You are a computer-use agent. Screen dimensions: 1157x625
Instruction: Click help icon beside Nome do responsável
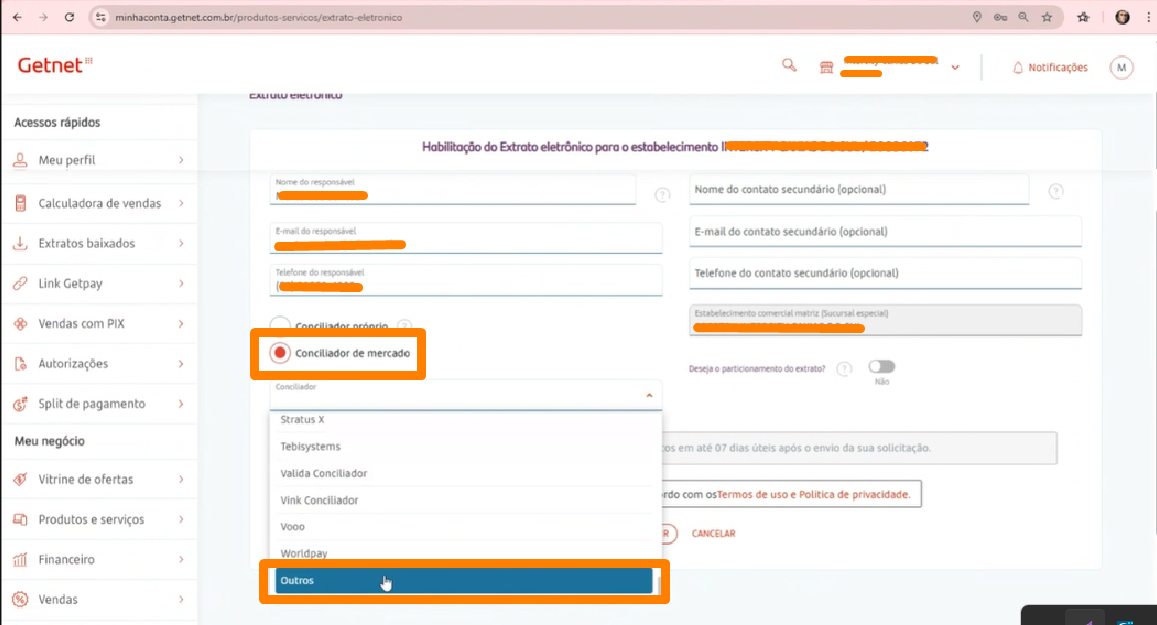663,195
